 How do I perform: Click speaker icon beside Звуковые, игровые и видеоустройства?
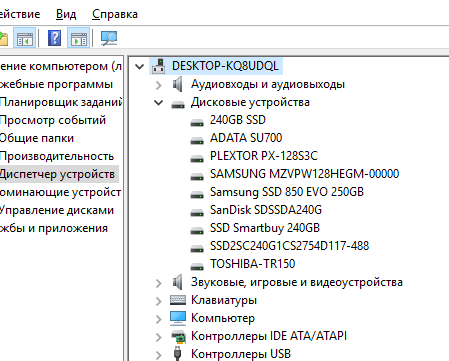click(x=178, y=282)
